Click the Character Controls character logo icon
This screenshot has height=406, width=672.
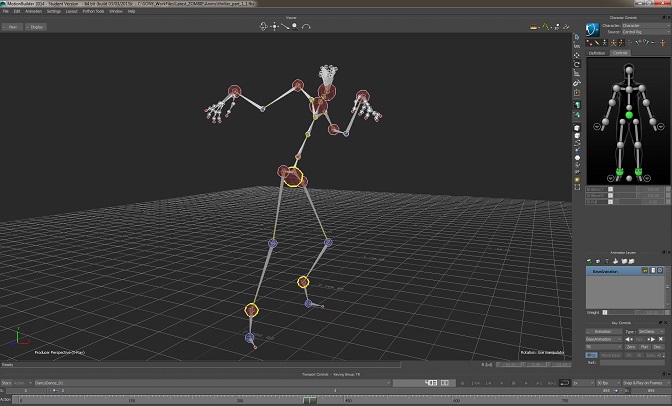tap(592, 29)
